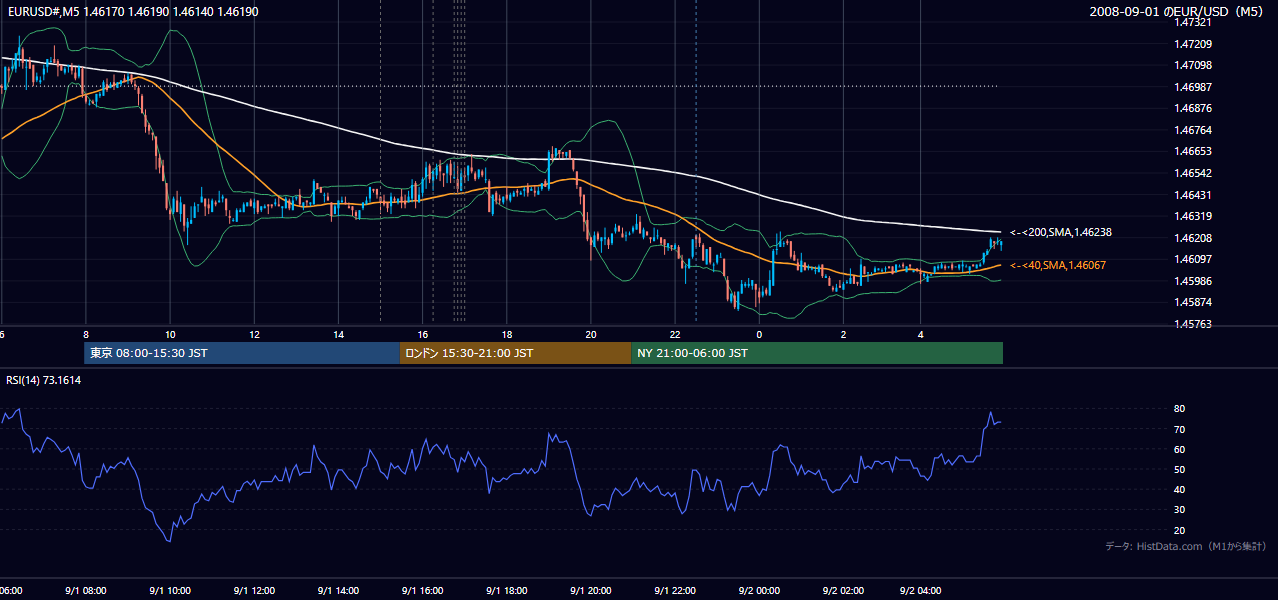The width and height of the screenshot is (1278, 600).
Task: Click hour tick 8 above the Tokyo session bar
Action: (86, 334)
